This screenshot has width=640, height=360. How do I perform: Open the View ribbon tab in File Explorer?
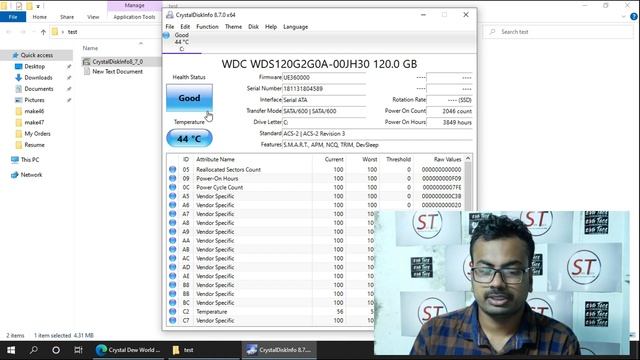tap(93, 17)
